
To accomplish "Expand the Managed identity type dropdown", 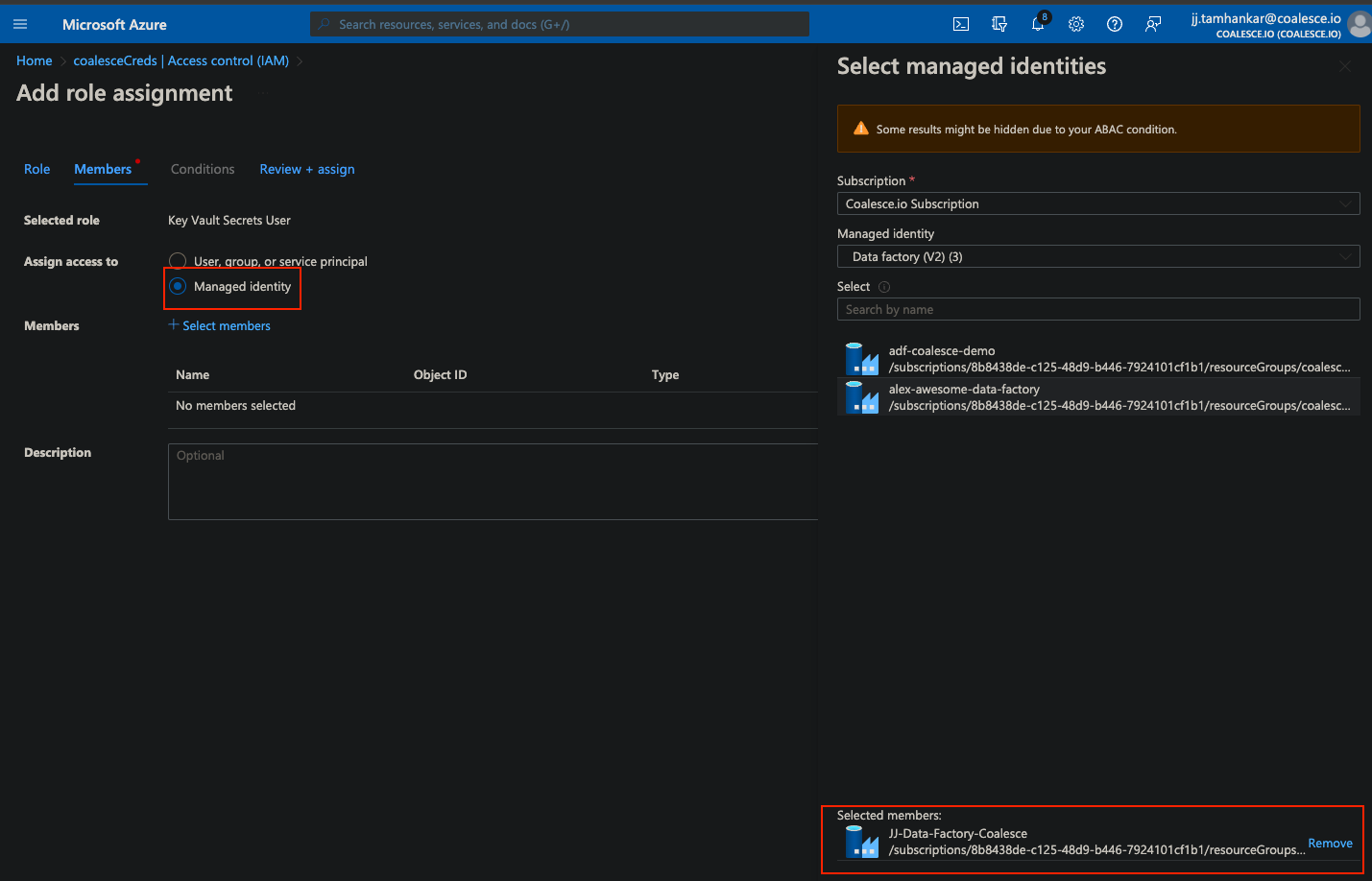I will [x=1098, y=256].
